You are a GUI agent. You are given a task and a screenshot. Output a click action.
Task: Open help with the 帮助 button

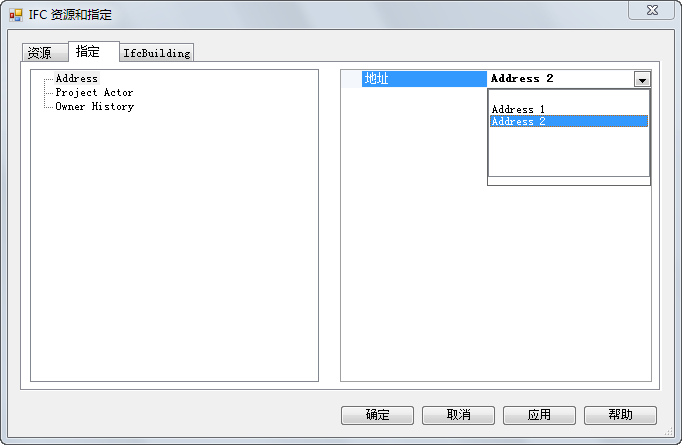[x=620, y=415]
